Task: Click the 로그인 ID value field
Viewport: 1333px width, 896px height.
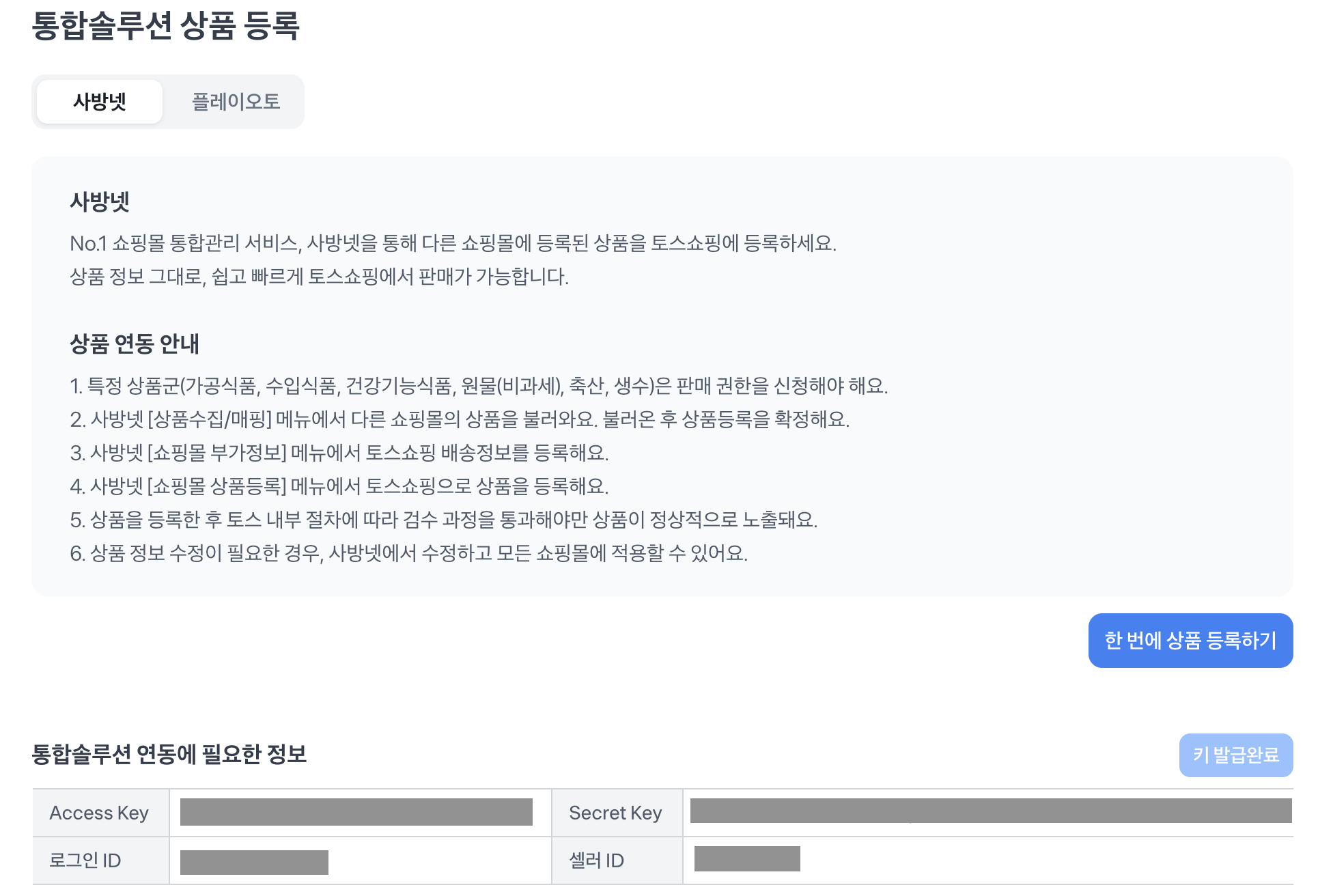Action: coord(254,862)
